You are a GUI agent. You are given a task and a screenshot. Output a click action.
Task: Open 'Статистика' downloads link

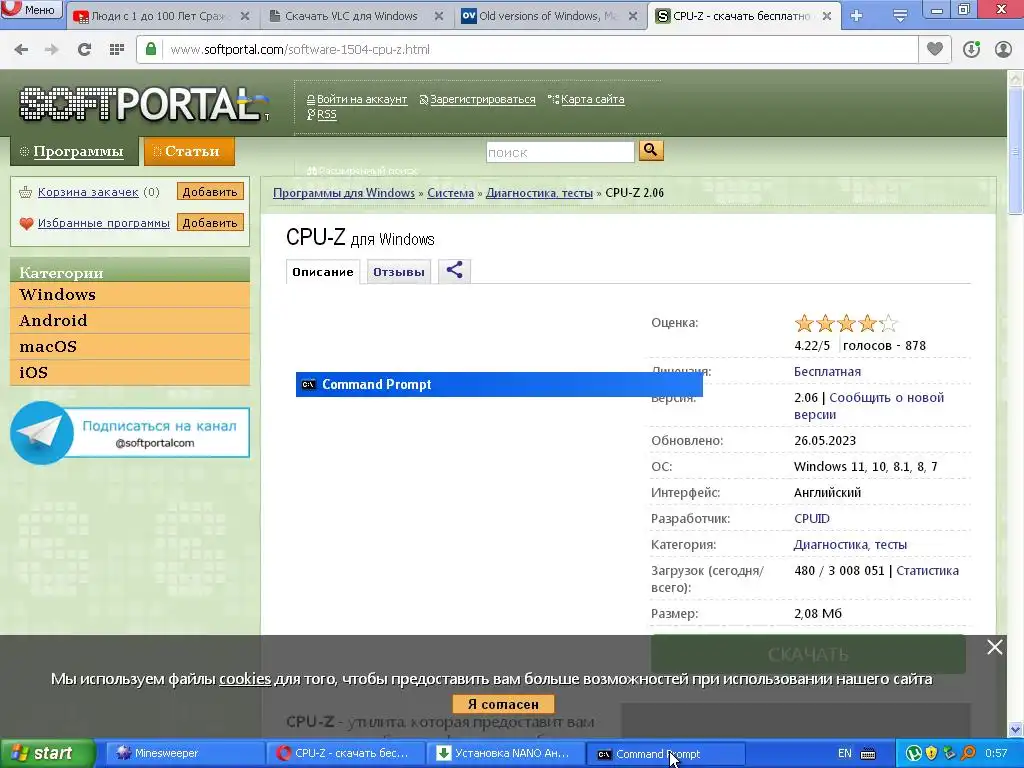(x=927, y=571)
